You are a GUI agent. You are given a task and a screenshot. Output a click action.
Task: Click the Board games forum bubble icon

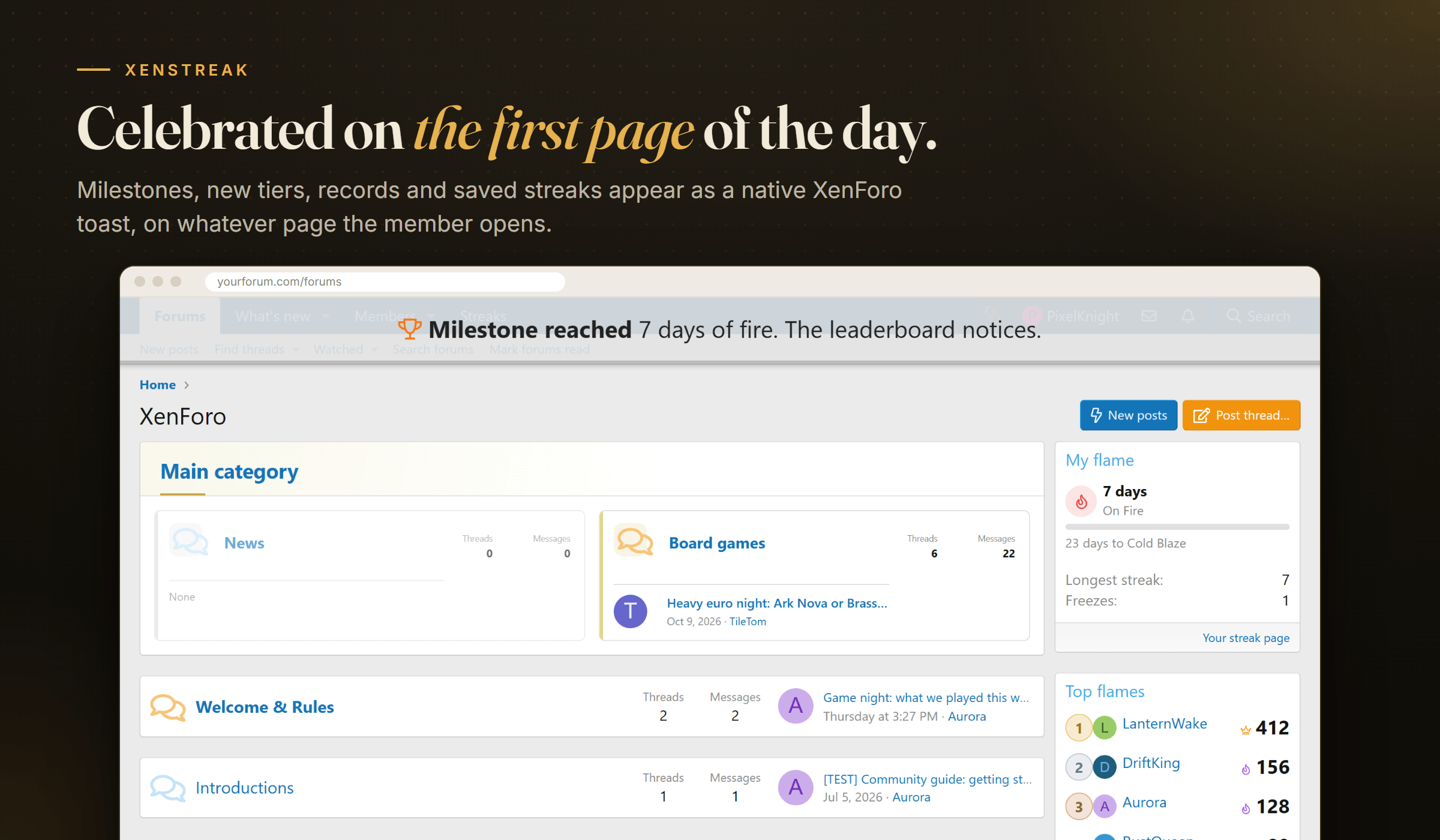point(634,541)
